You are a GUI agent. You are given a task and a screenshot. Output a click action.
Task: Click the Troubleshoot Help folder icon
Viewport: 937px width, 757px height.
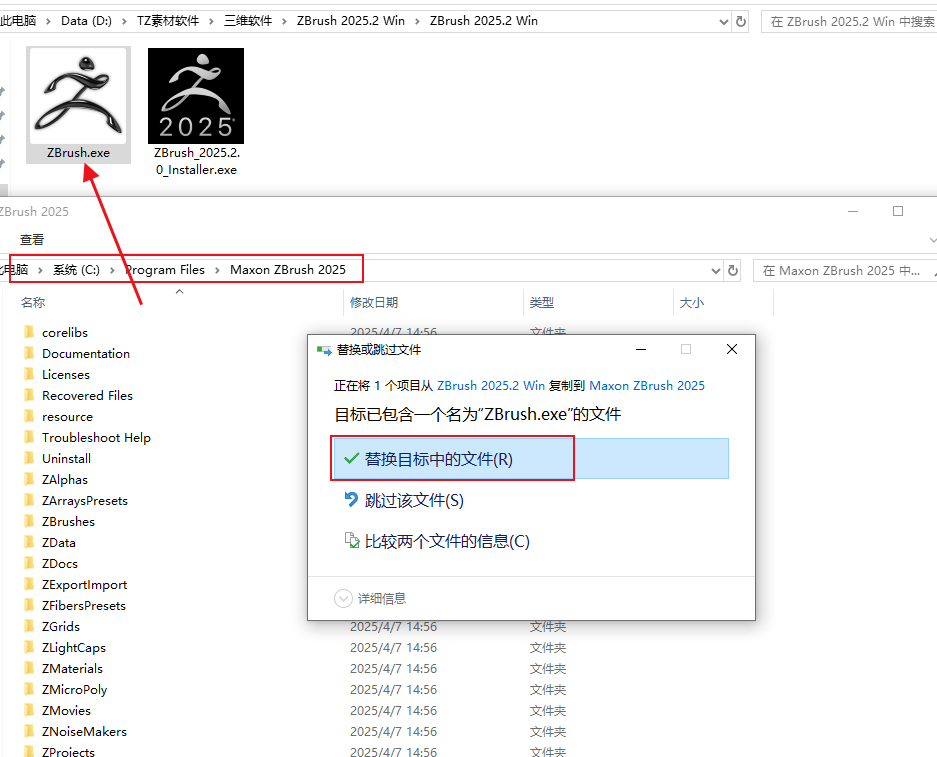29,437
